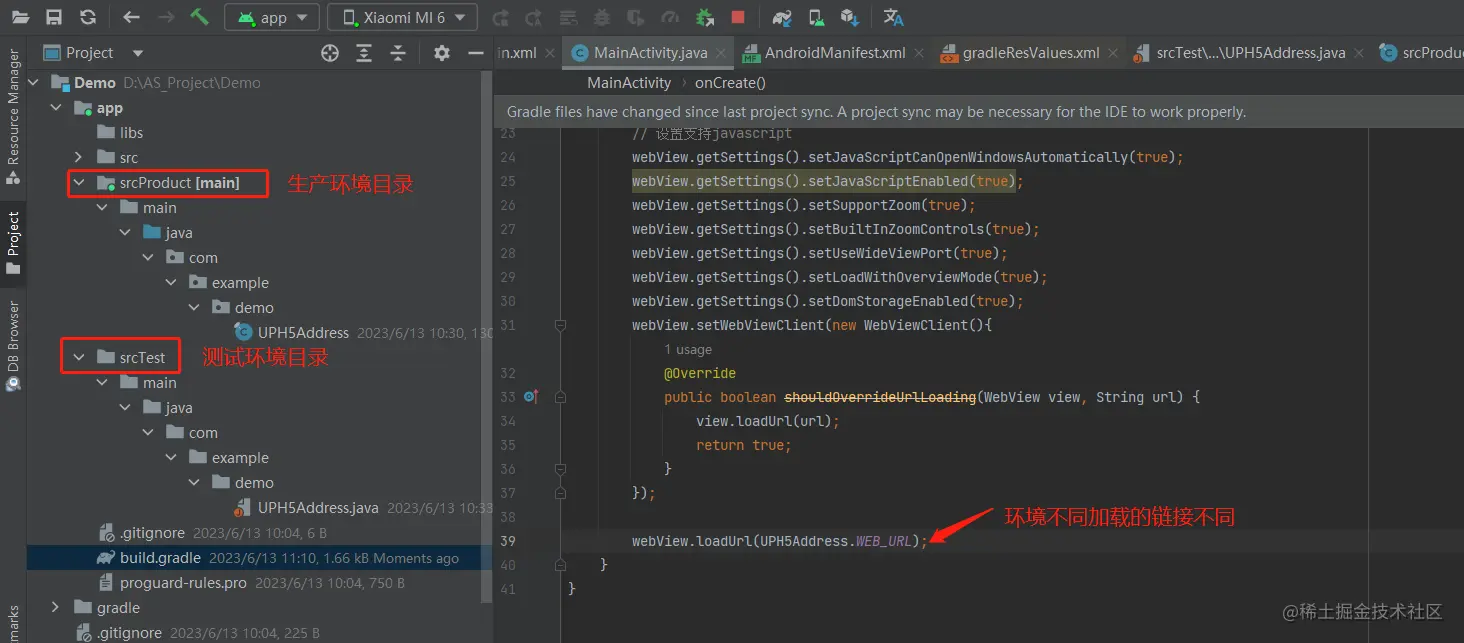1464x643 pixels.
Task: Build project with the green hammer icon
Action: (x=200, y=17)
